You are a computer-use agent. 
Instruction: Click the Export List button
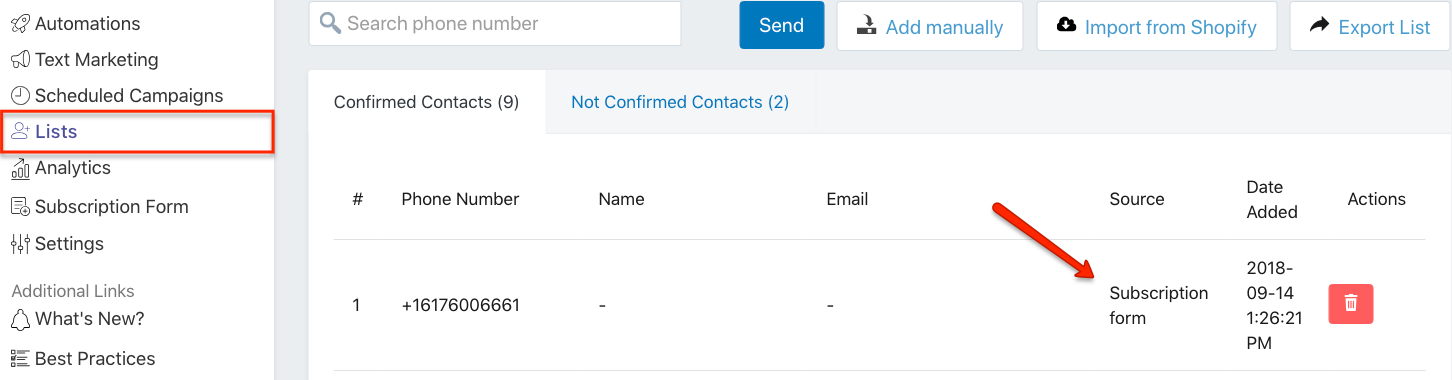click(x=1370, y=26)
